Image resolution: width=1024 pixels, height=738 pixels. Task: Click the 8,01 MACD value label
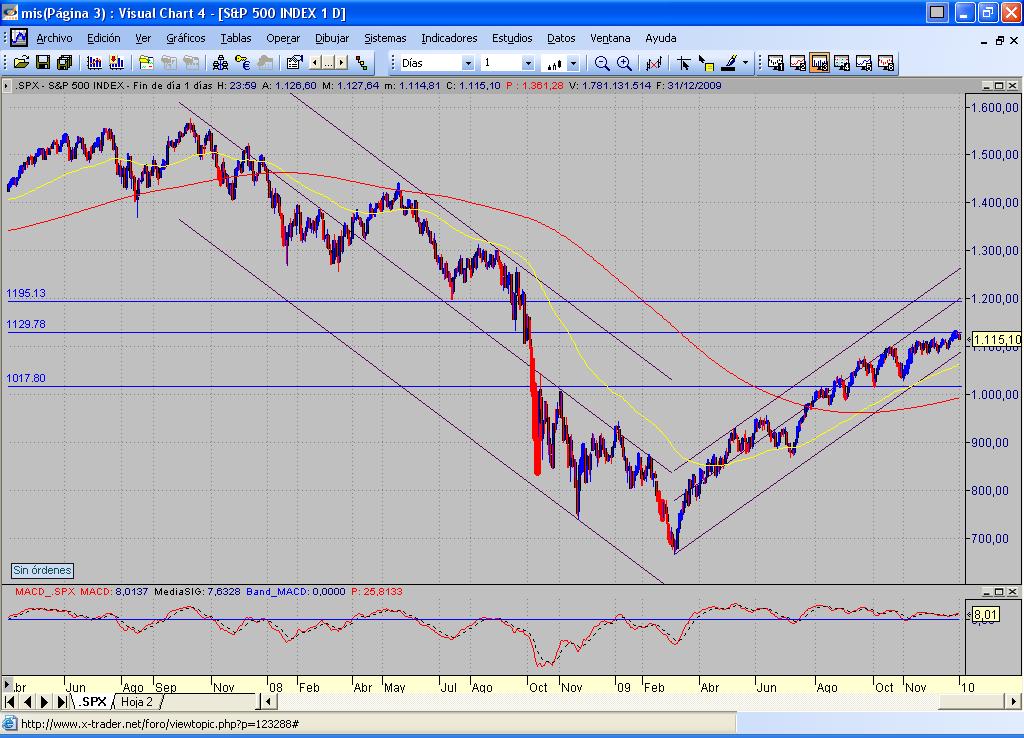pyautogui.click(x=985, y=615)
